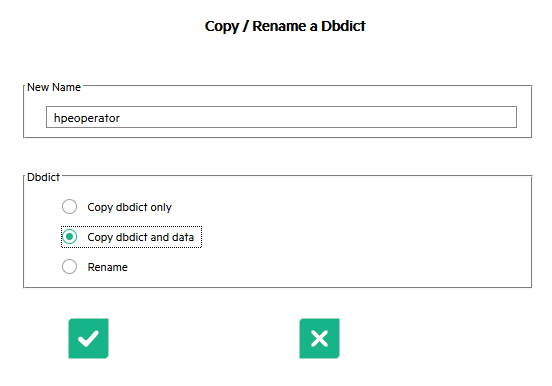Image resolution: width=552 pixels, height=386 pixels.
Task: Click the white cross glyph inside the green button
Action: (319, 338)
